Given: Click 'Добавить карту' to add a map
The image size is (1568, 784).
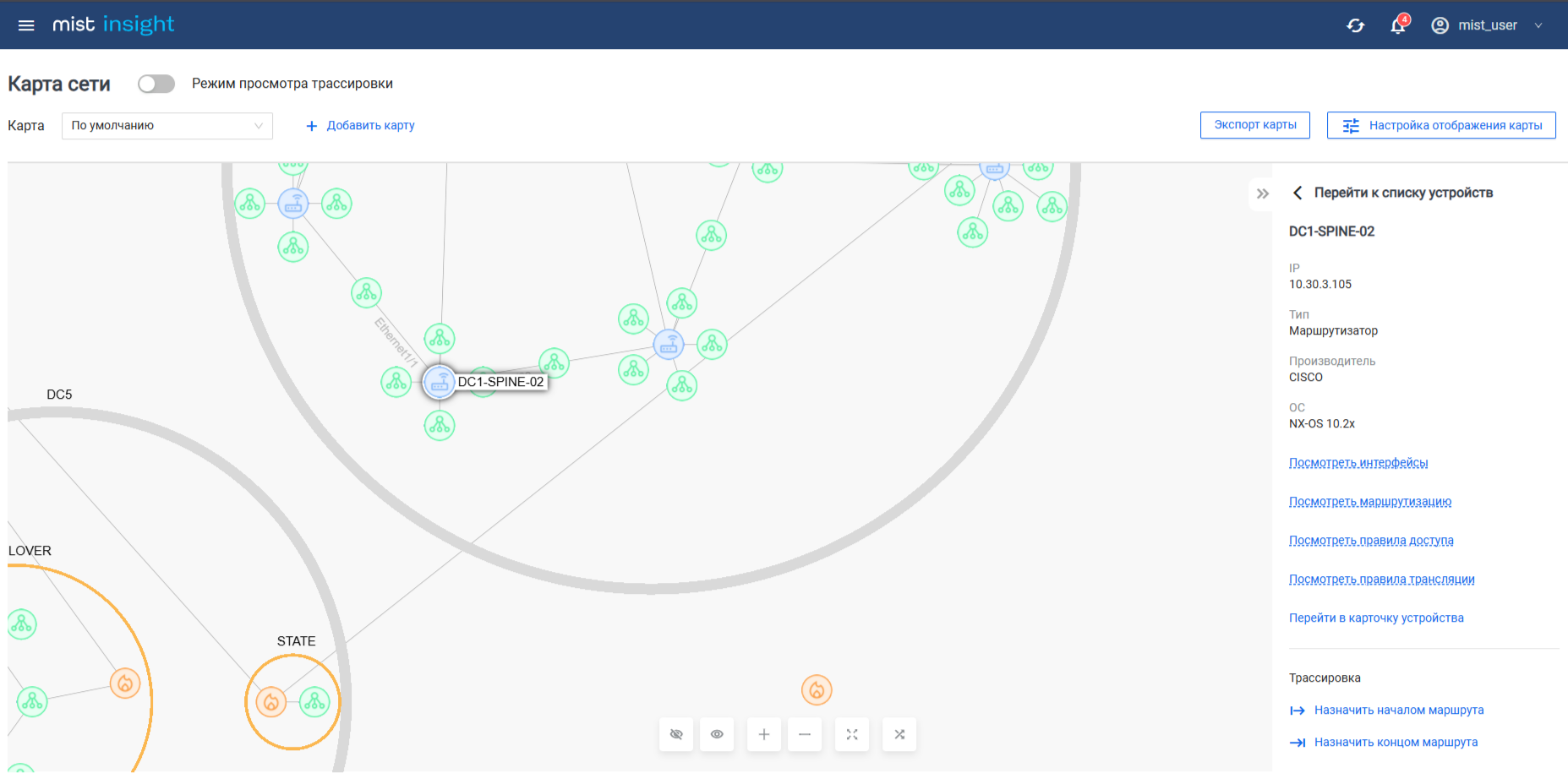Looking at the screenshot, I should point(360,126).
